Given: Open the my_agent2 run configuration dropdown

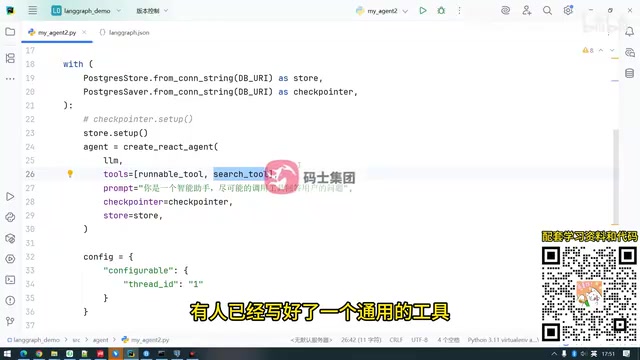Looking at the screenshot, I should click(x=382, y=11).
